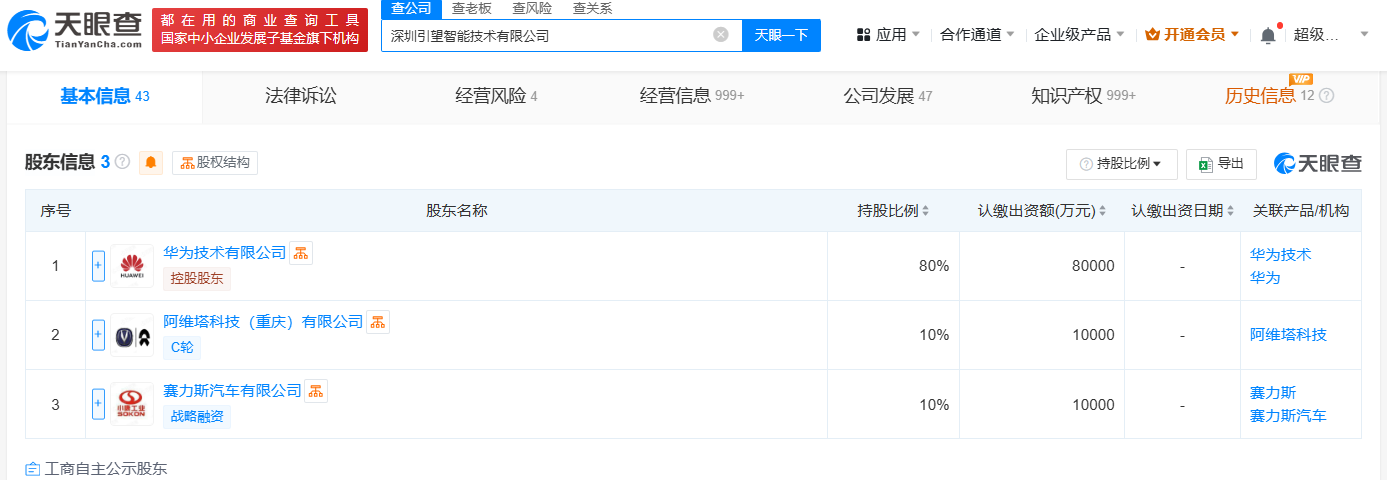Expand row 2 for 阿维塔科技

[98, 335]
